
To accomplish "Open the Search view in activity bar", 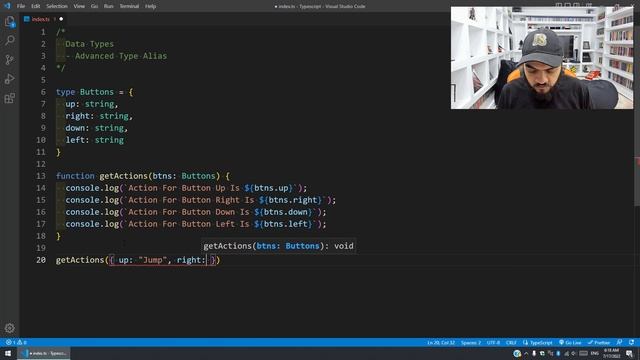I will click(9, 40).
